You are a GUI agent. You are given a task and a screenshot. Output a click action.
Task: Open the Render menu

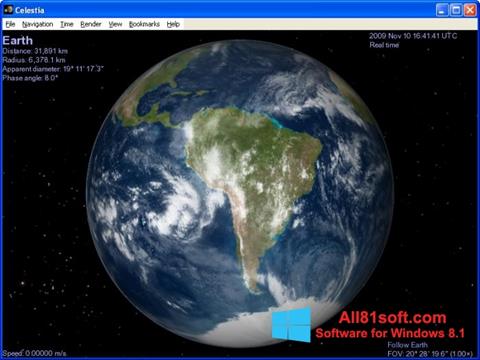(x=91, y=24)
